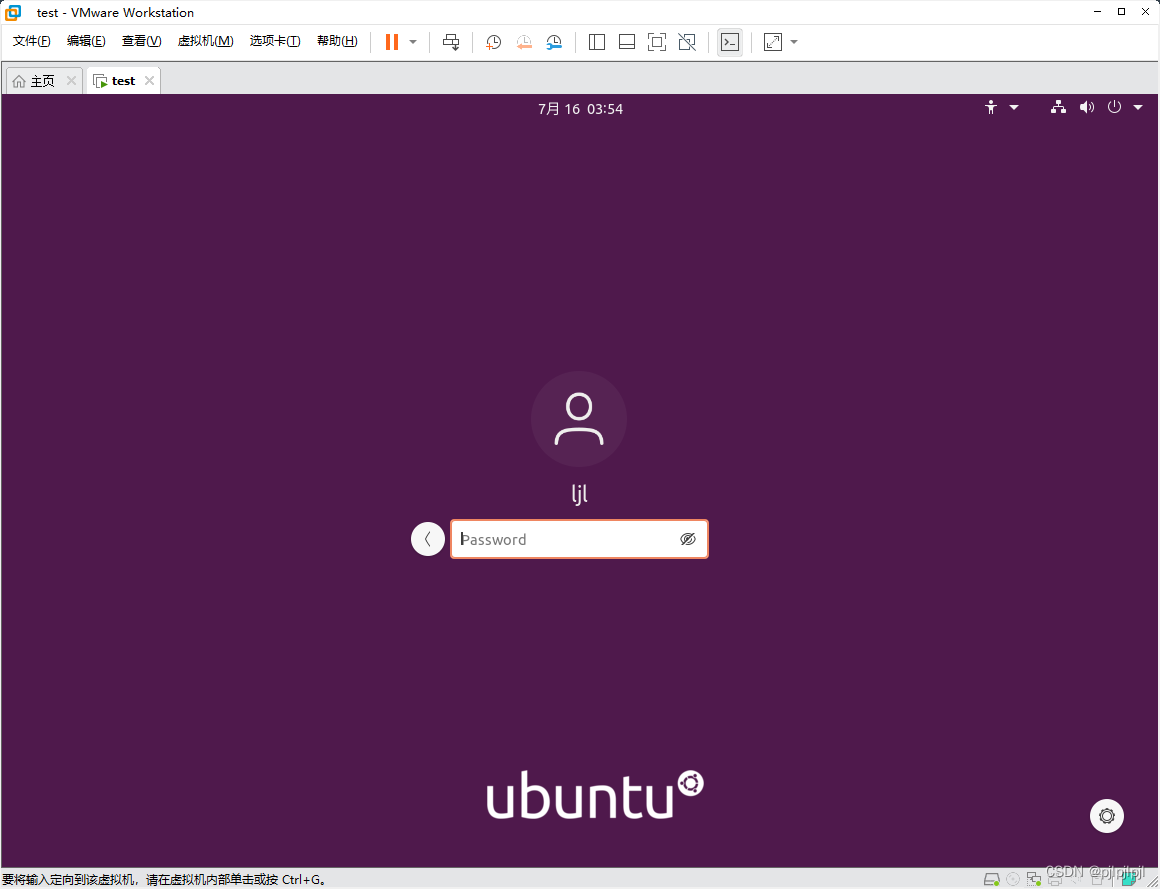Click the Ubuntu power icon
This screenshot has width=1160, height=889.
[x=1114, y=107]
